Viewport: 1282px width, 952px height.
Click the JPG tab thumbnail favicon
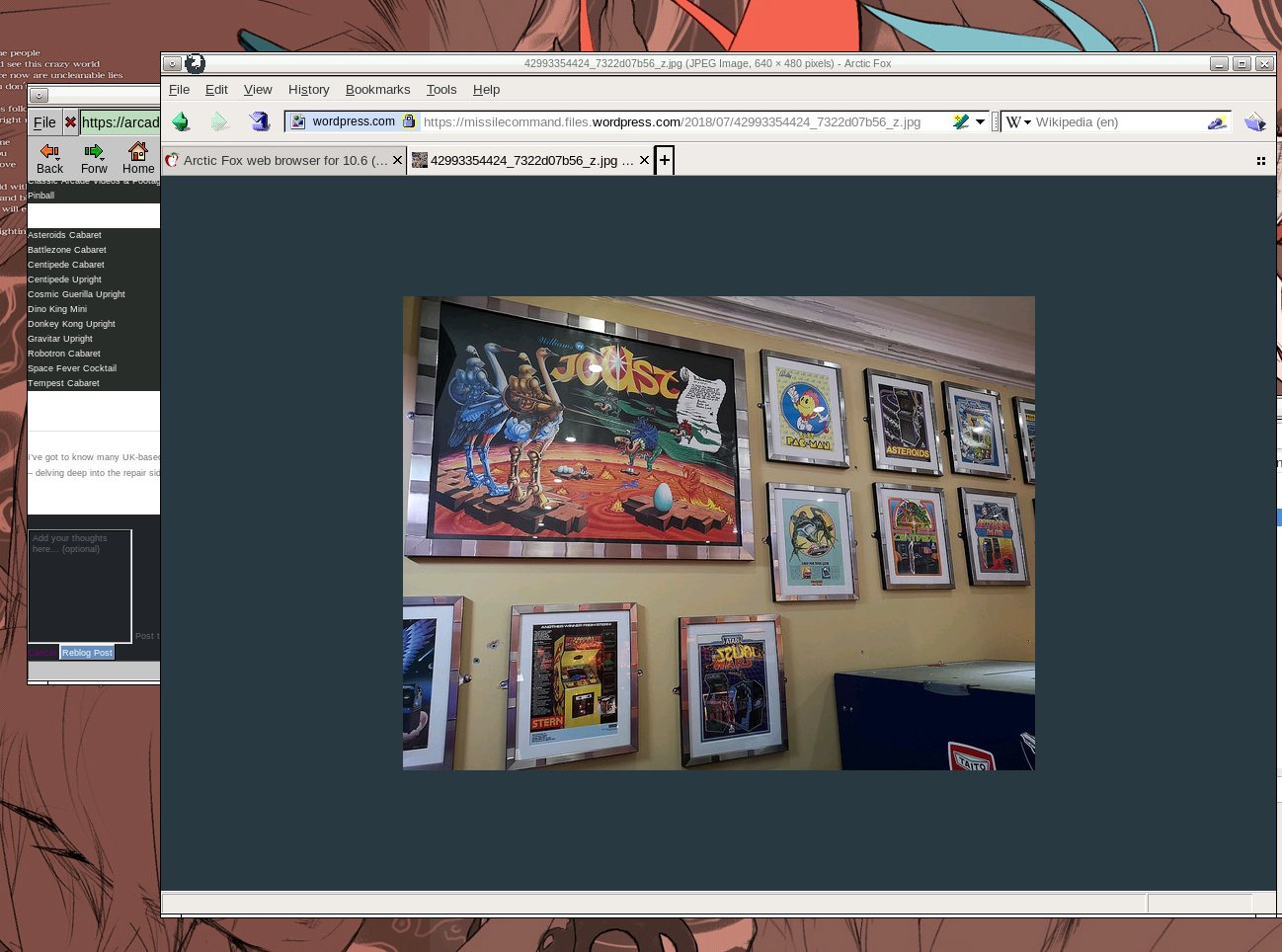pyautogui.click(x=420, y=160)
